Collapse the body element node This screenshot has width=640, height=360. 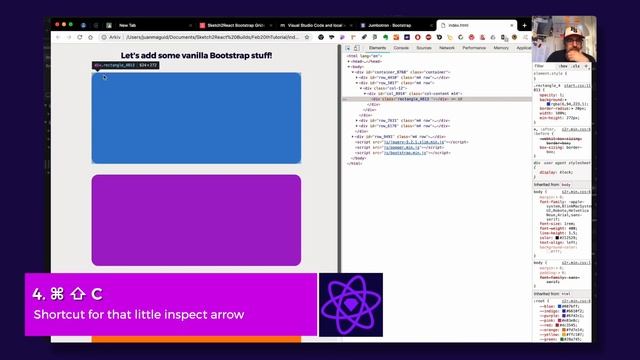tap(349, 67)
